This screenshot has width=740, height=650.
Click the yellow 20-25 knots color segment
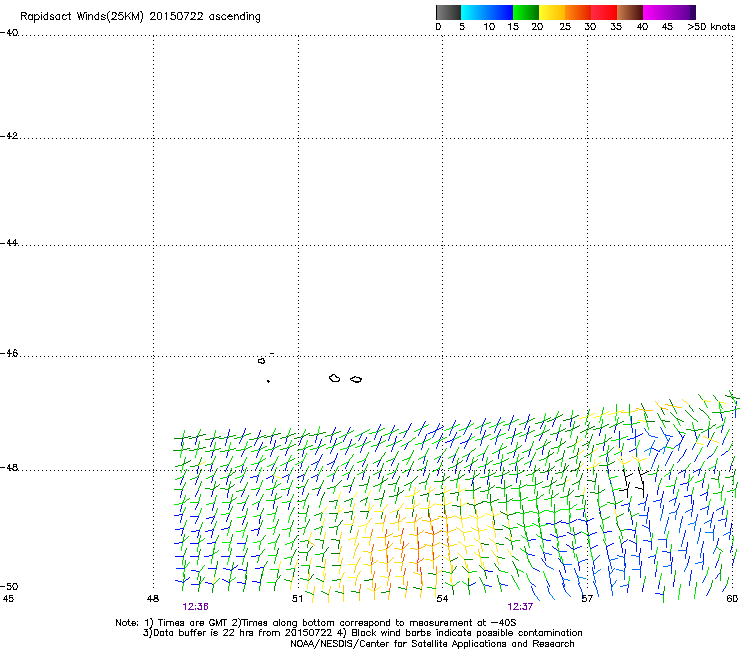[x=552, y=12]
